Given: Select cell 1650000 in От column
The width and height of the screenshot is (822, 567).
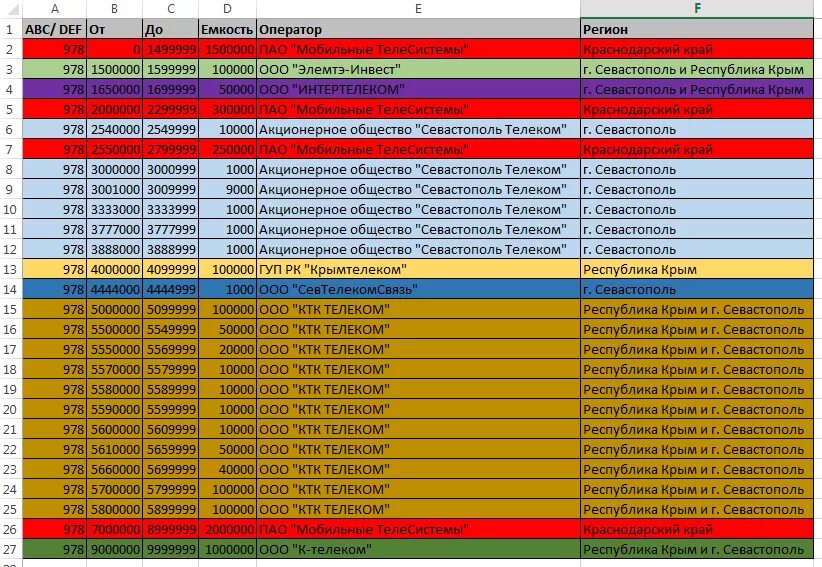Looking at the screenshot, I should (114, 89).
